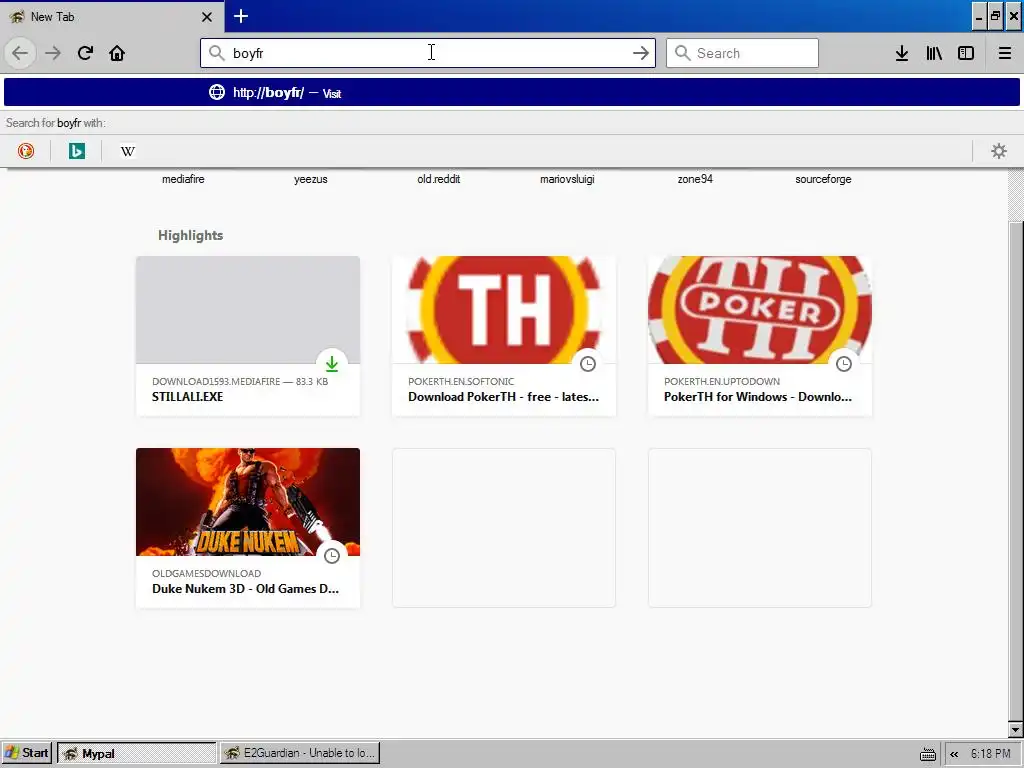
Task: Search with Bing engine icon
Action: point(77,151)
